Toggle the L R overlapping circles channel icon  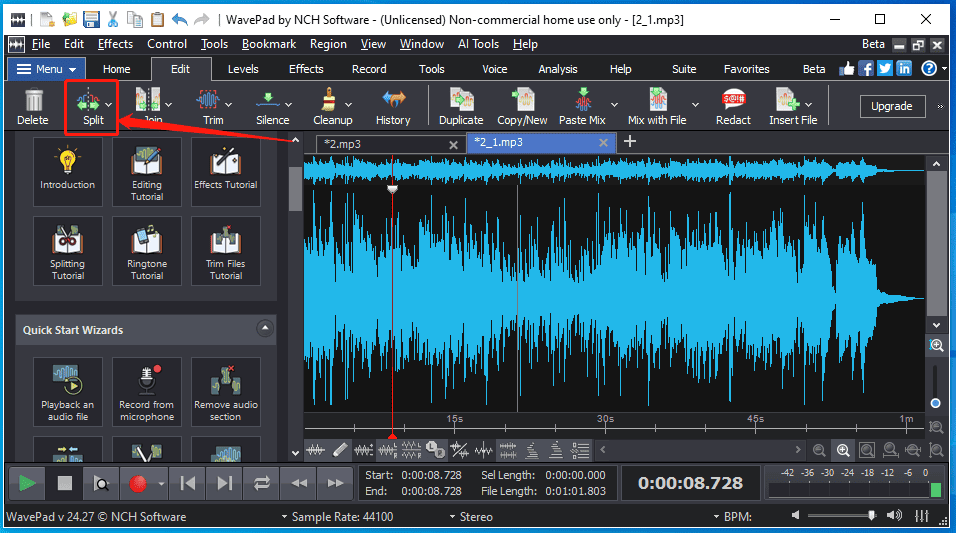[435, 450]
